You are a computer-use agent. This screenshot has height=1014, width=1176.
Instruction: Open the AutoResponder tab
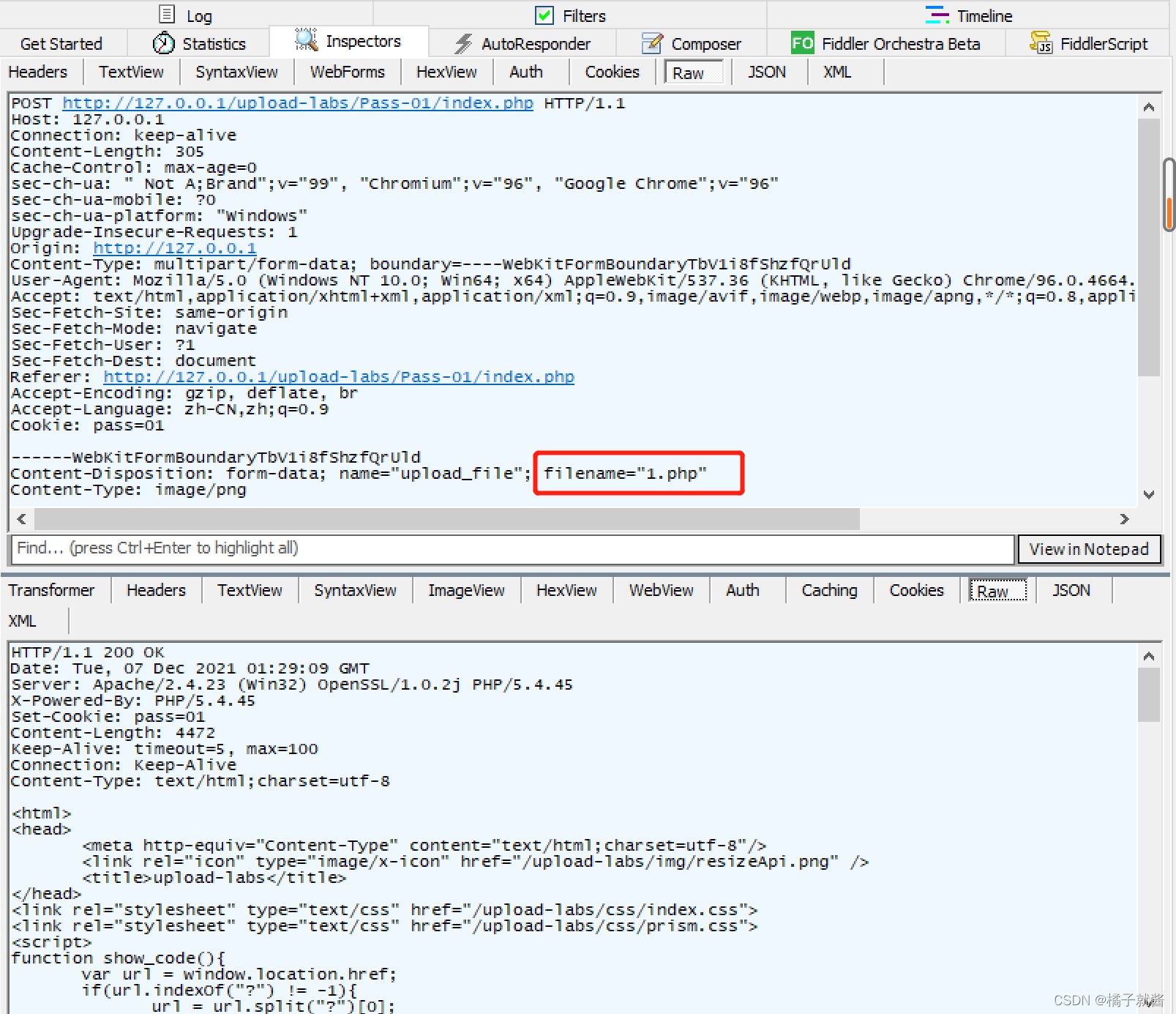[523, 44]
